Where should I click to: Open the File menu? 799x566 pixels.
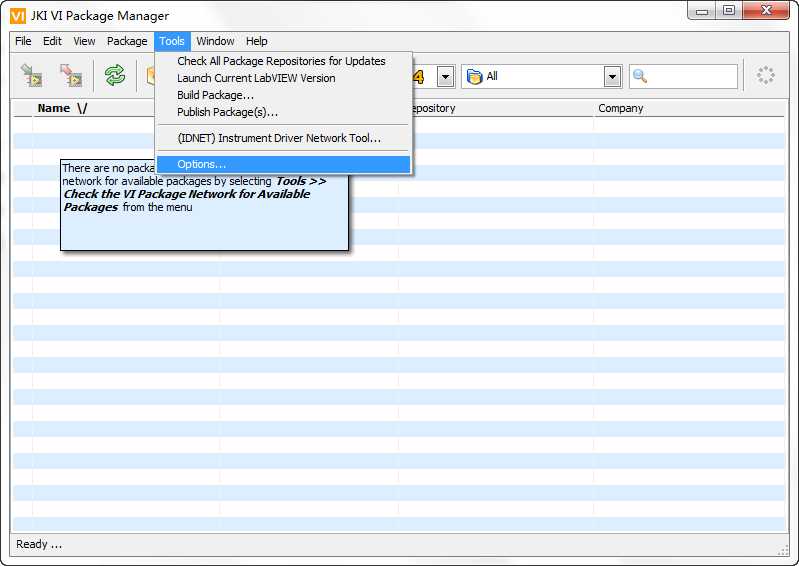23,41
